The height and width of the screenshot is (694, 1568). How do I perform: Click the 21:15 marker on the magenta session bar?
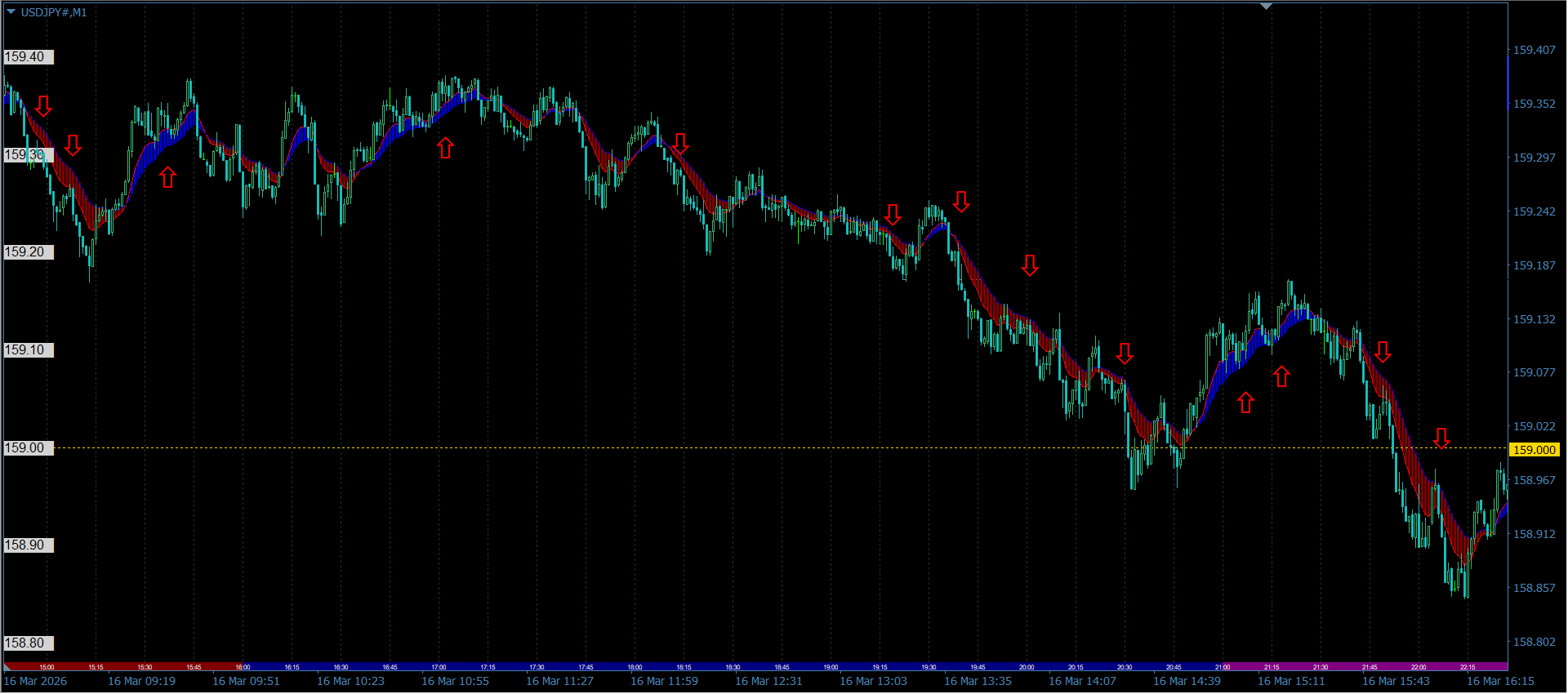[1272, 667]
